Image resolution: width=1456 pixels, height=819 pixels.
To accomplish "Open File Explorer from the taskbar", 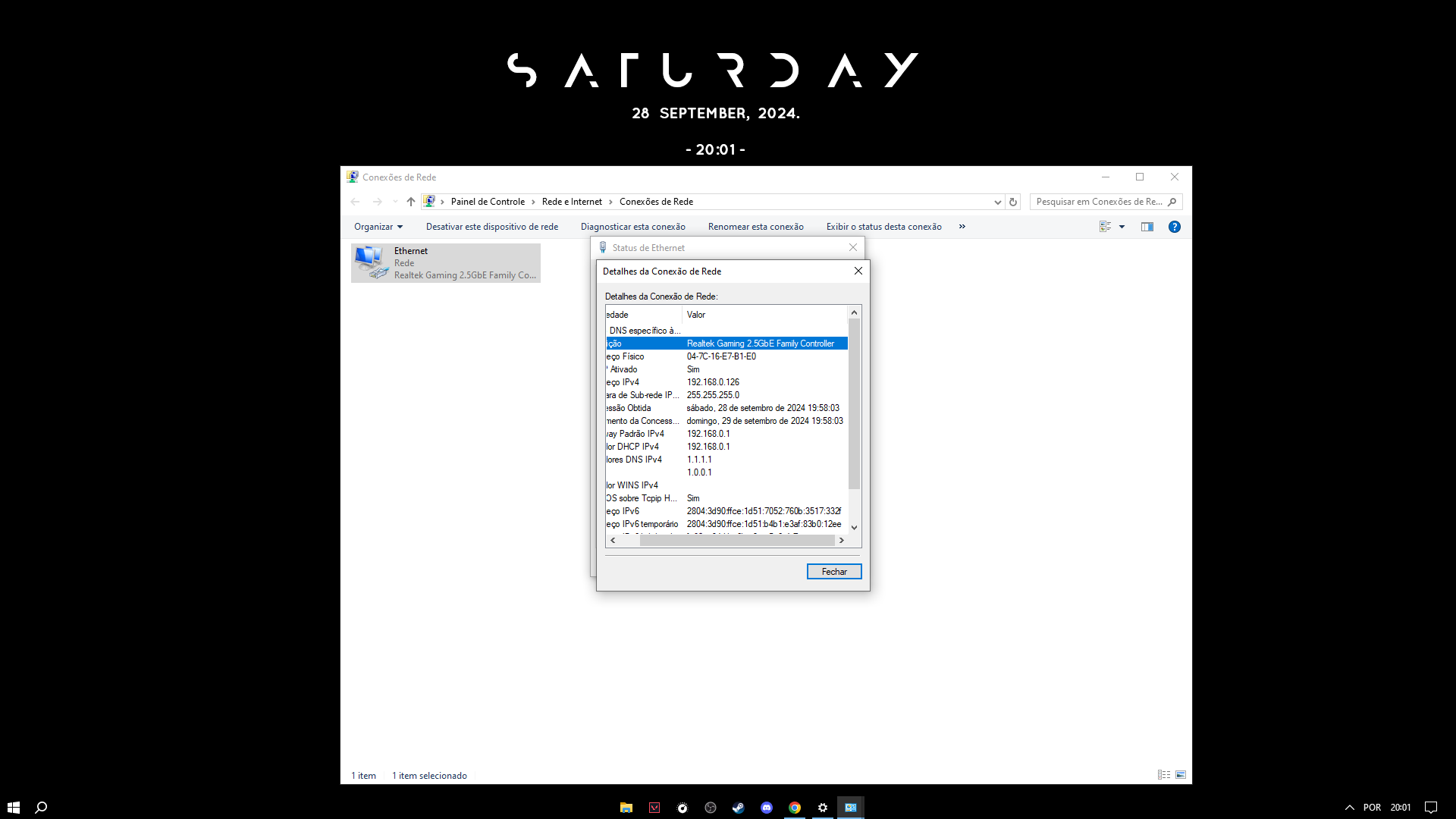I will [x=626, y=808].
